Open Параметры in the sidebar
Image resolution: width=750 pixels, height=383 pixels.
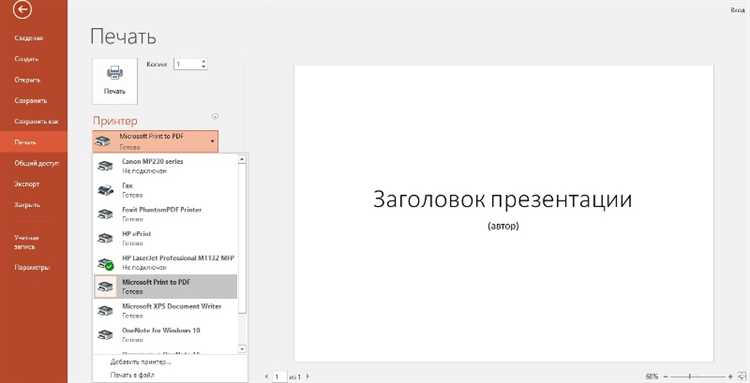[x=32, y=267]
